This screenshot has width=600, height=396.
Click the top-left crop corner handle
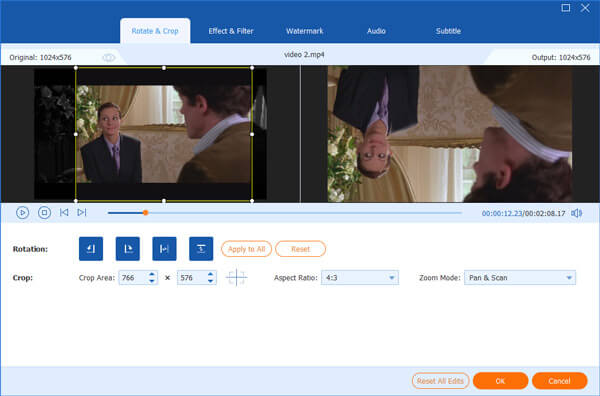(x=76, y=68)
